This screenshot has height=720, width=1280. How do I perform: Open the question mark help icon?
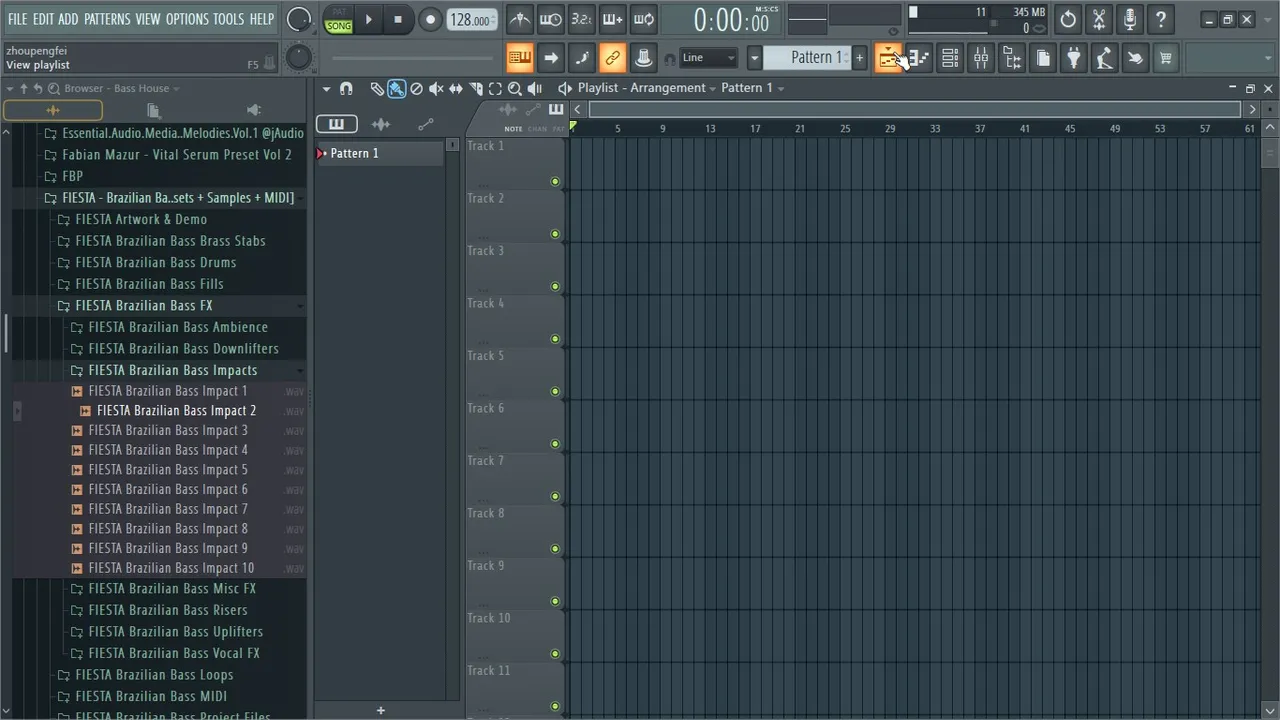[x=1161, y=19]
